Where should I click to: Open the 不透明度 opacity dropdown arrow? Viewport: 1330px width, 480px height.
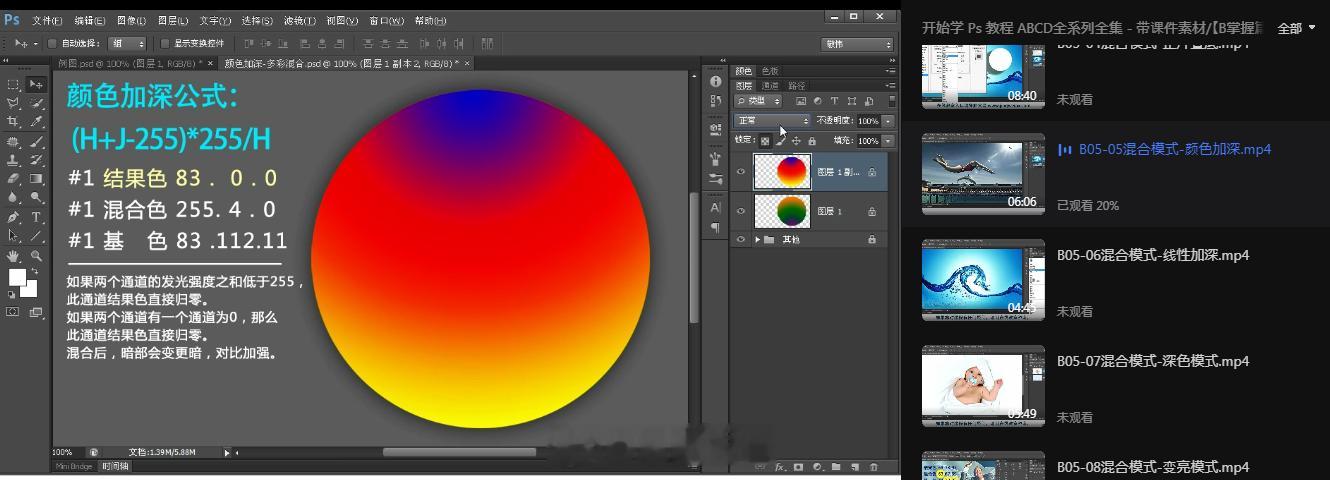click(x=888, y=121)
